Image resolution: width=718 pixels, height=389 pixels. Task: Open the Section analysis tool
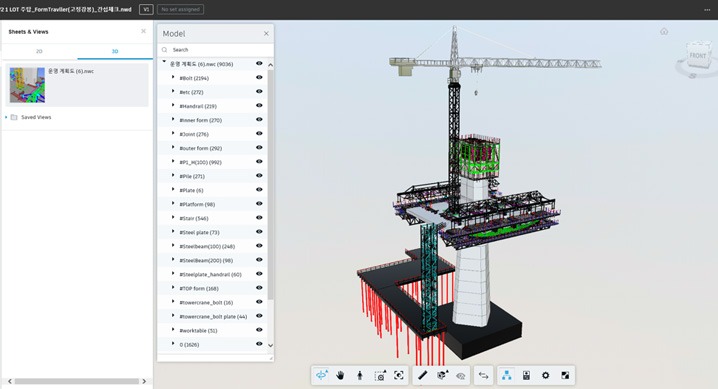(442, 375)
